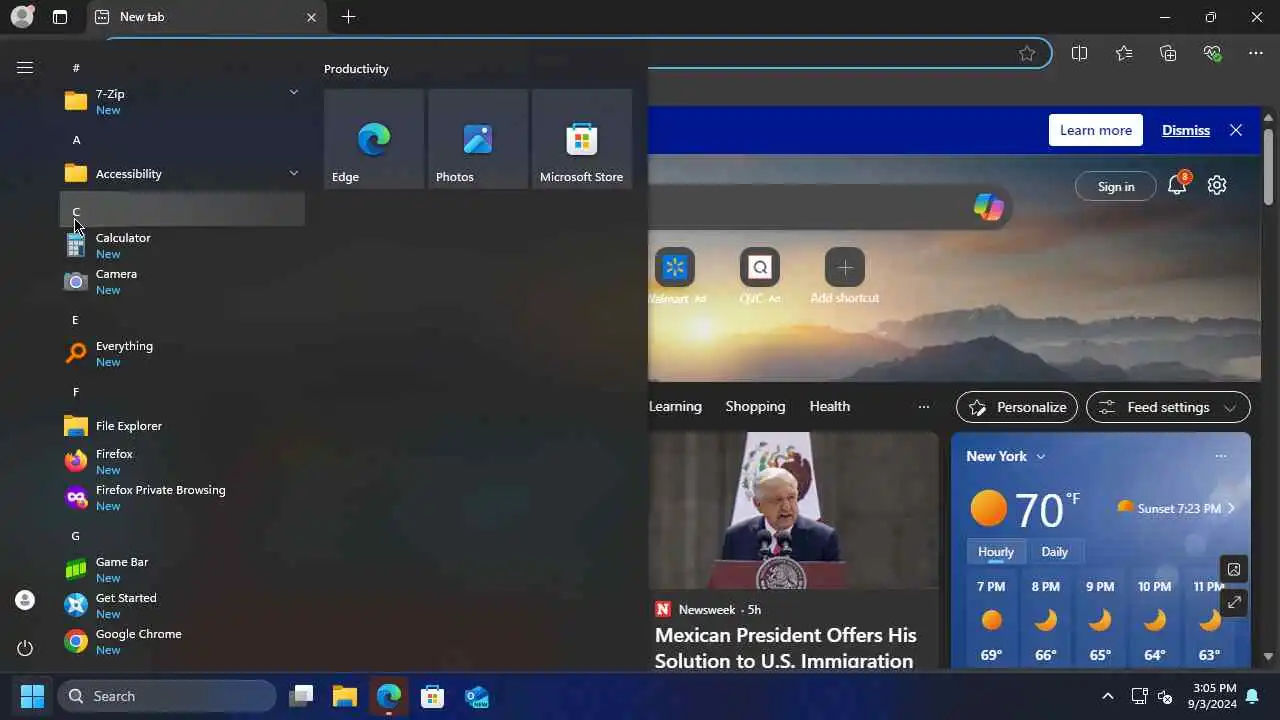The height and width of the screenshot is (720, 1280).
Task: Open Microsoft Store on the taskbar
Action: click(x=433, y=696)
